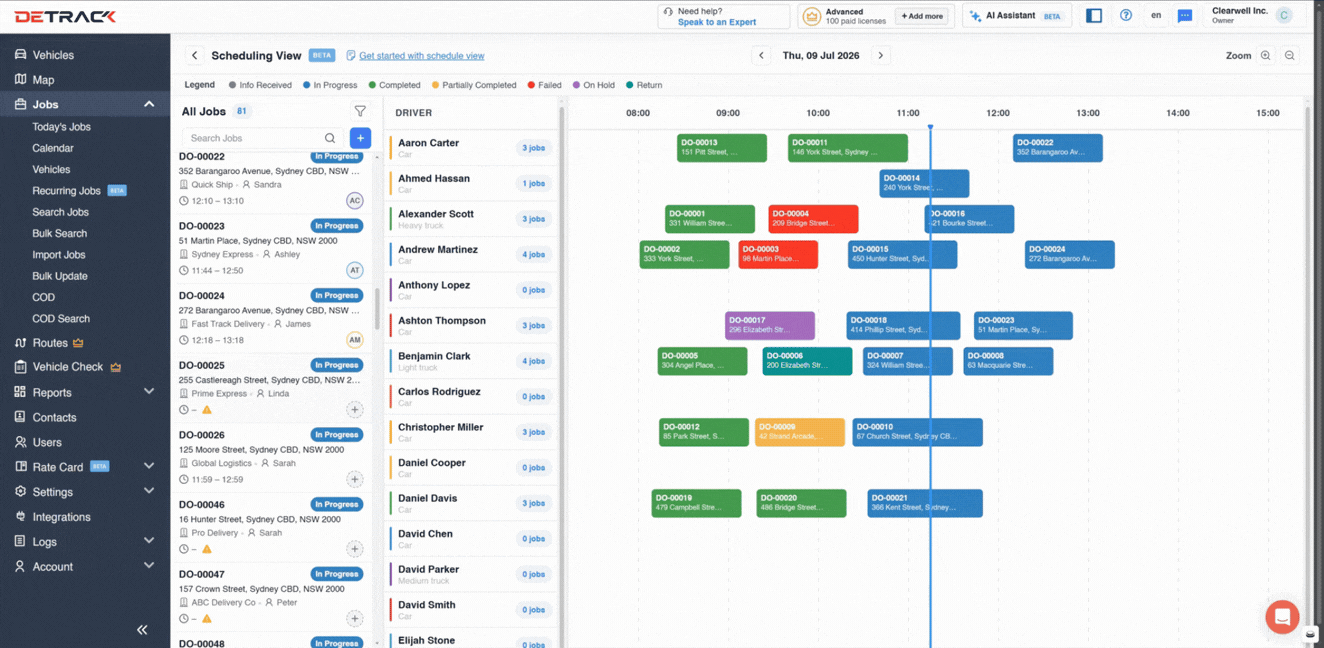Assign driver to DO-00026 with plus icon
The height and width of the screenshot is (648, 1324).
coord(354,479)
